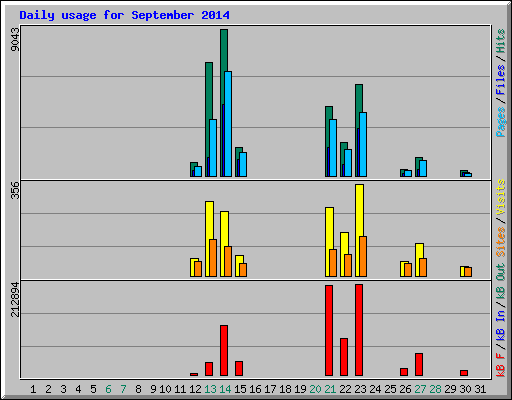This screenshot has width=512, height=400.
Task: Click the "Daily usage for September 2014" title
Action: pyautogui.click(x=124, y=15)
